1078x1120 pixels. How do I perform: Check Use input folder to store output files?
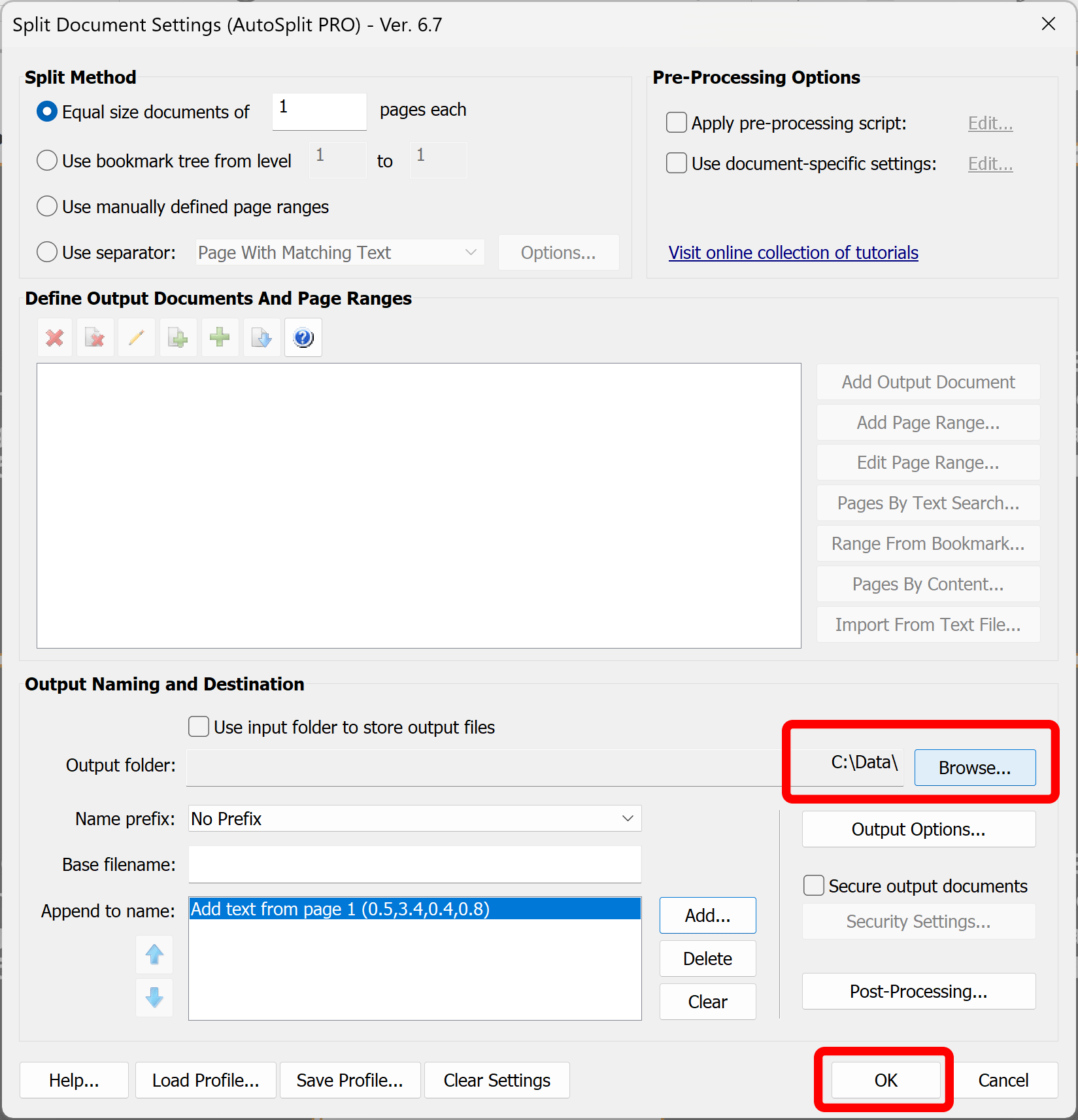pyautogui.click(x=198, y=726)
